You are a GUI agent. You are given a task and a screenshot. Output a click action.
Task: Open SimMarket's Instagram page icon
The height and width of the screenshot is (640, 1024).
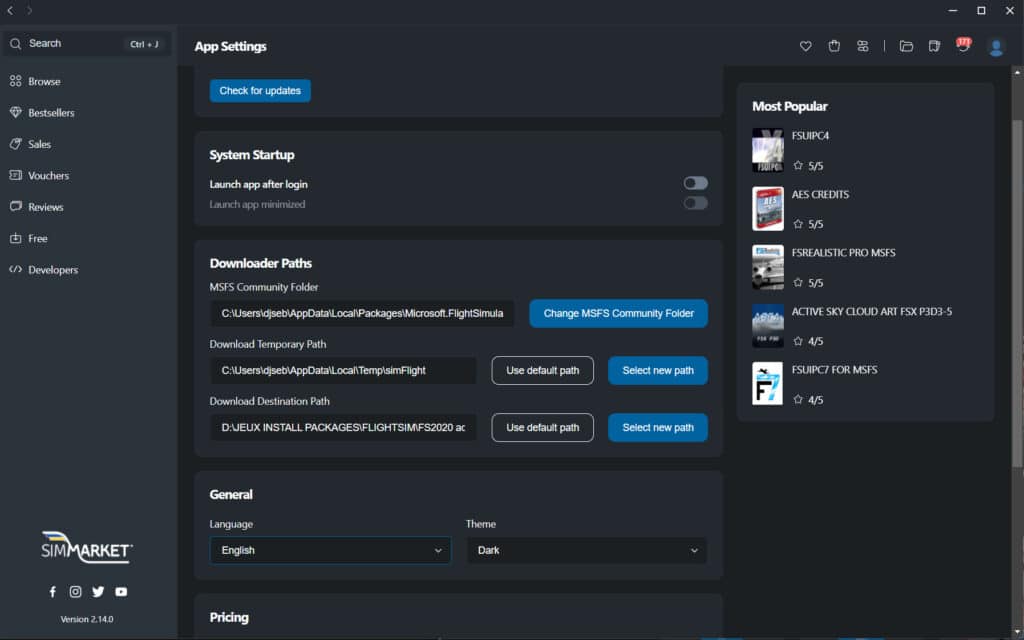coord(75,591)
